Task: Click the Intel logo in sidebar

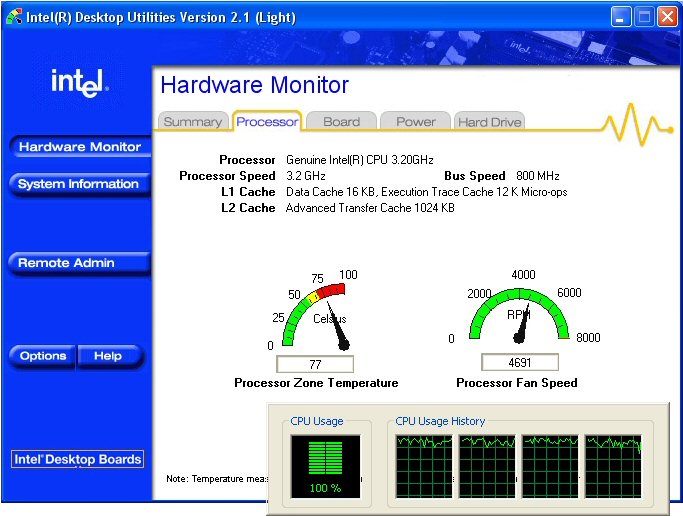Action: coord(79,84)
